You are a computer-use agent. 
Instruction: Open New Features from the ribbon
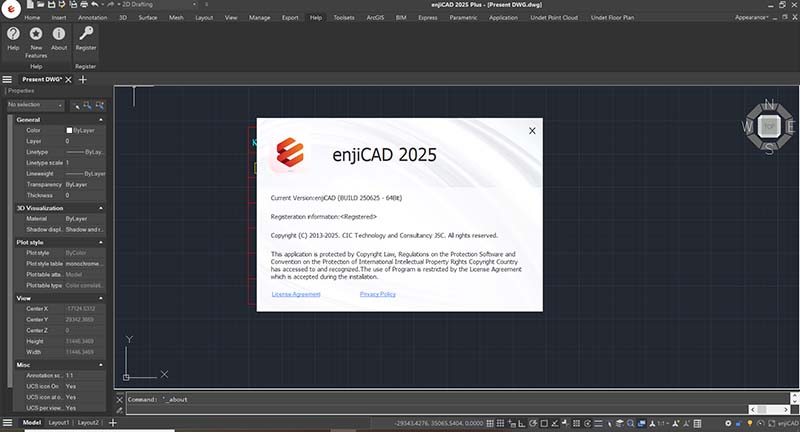click(x=36, y=35)
